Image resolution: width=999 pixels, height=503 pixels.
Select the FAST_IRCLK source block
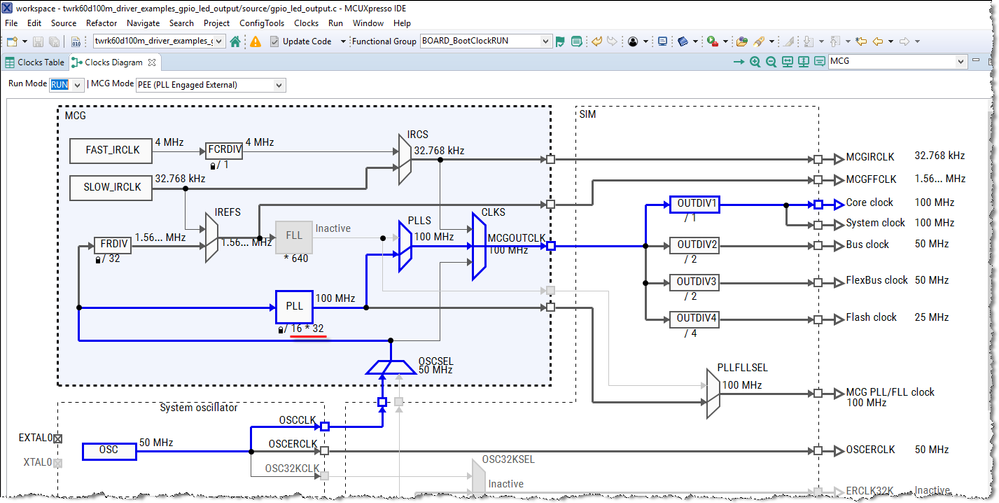pos(111,150)
